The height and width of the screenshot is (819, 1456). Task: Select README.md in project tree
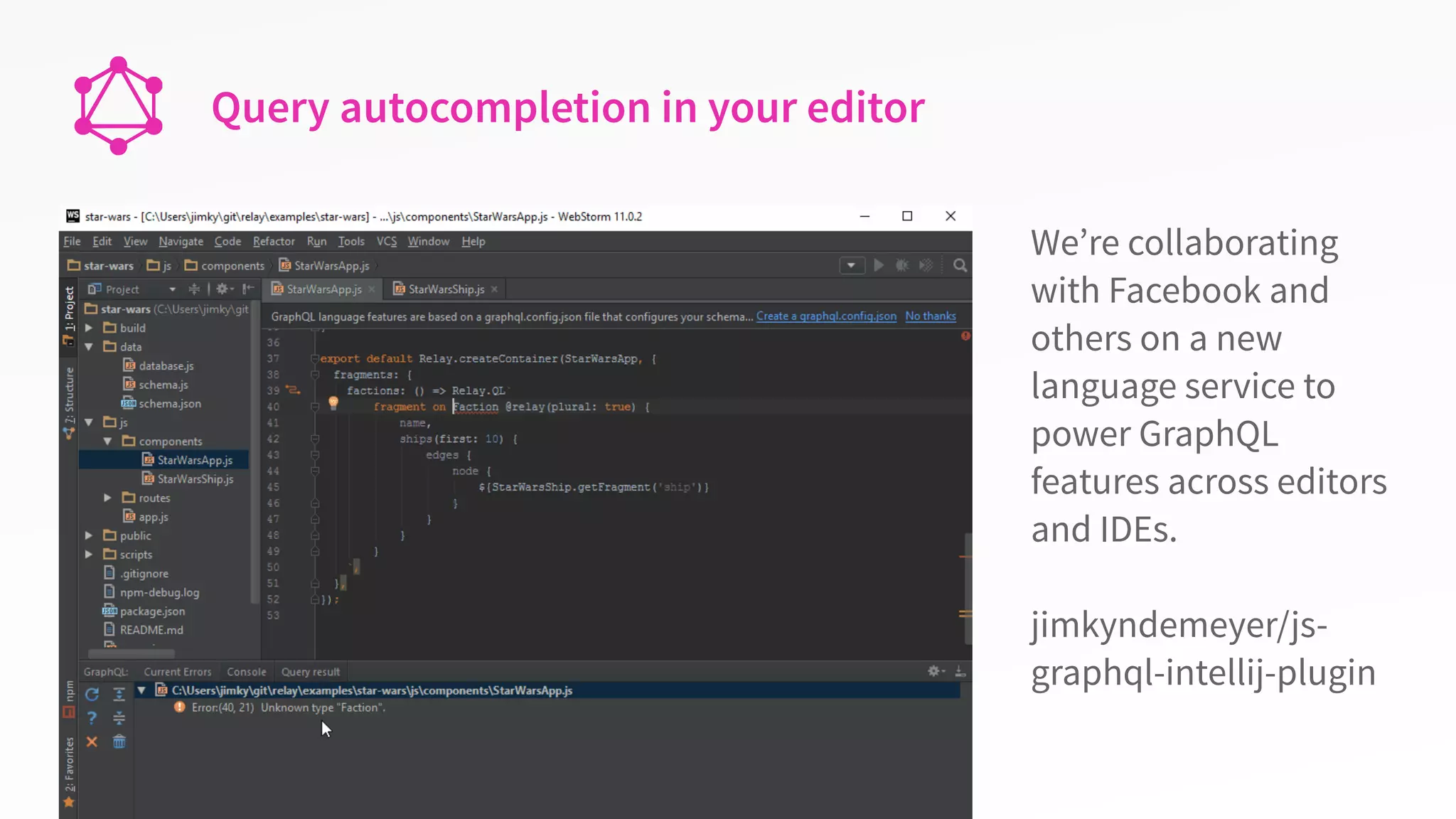click(x=144, y=630)
